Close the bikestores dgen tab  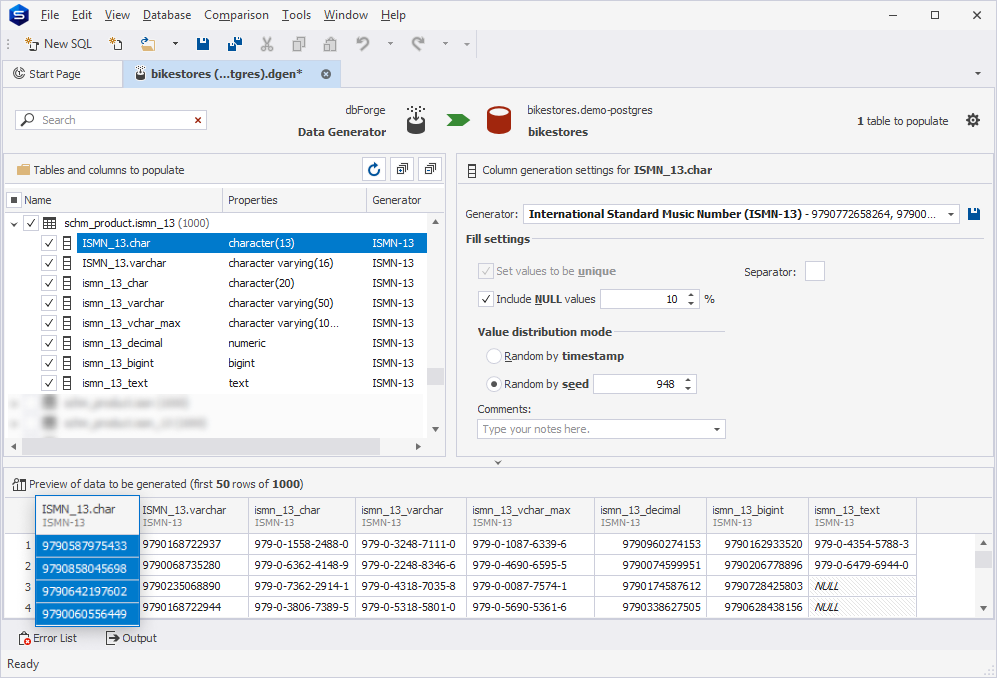(326, 74)
